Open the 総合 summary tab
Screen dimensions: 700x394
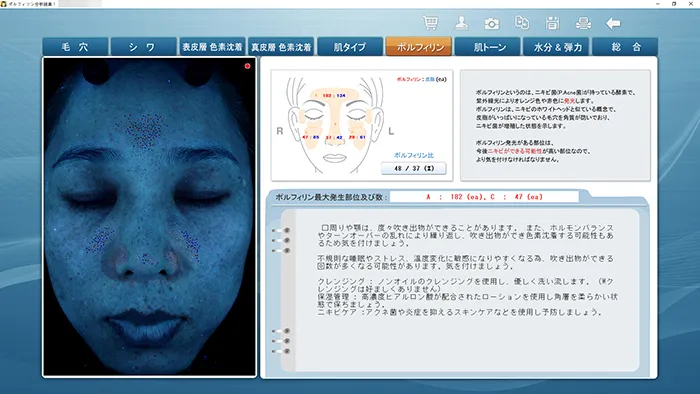(x=625, y=47)
